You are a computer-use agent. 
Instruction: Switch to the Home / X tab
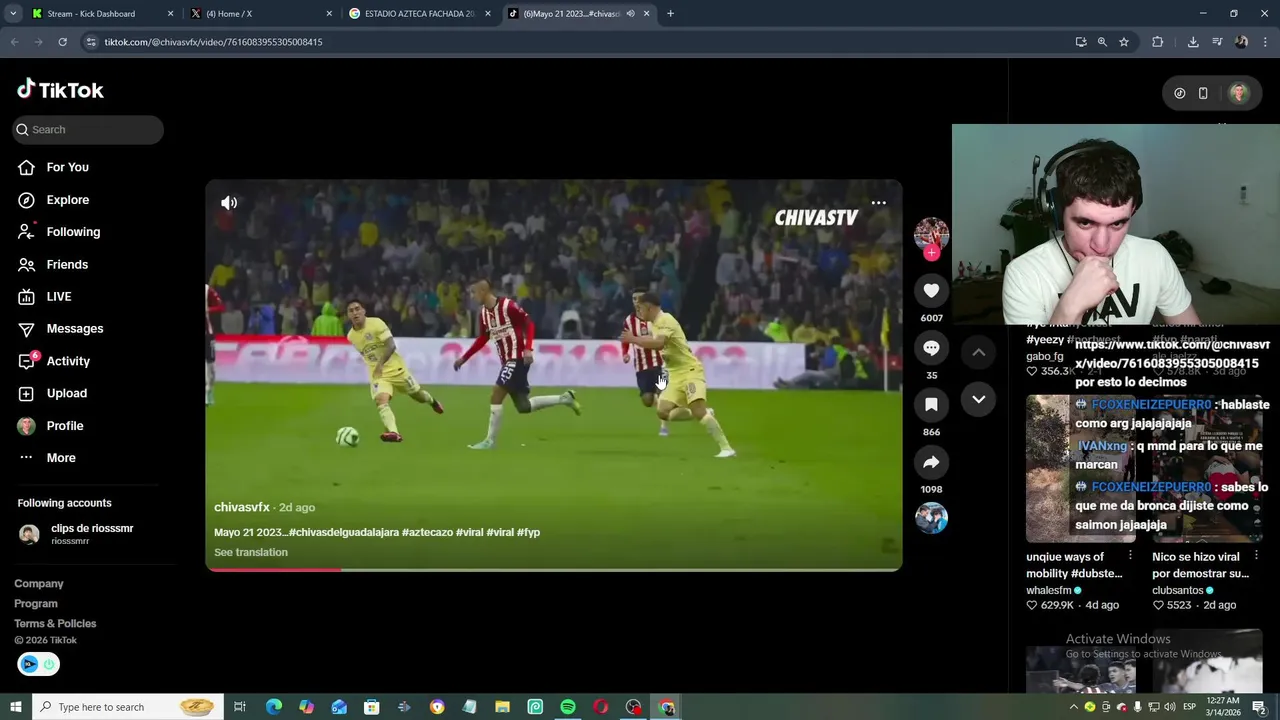pos(262,14)
